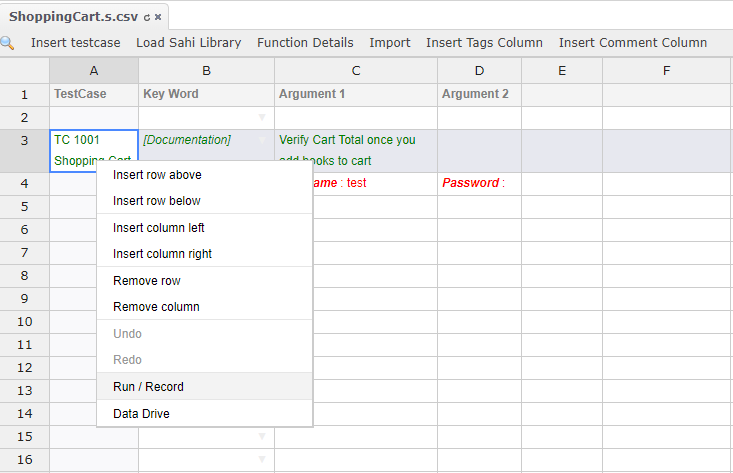Open Key Word dropdown in row 16

[262, 459]
